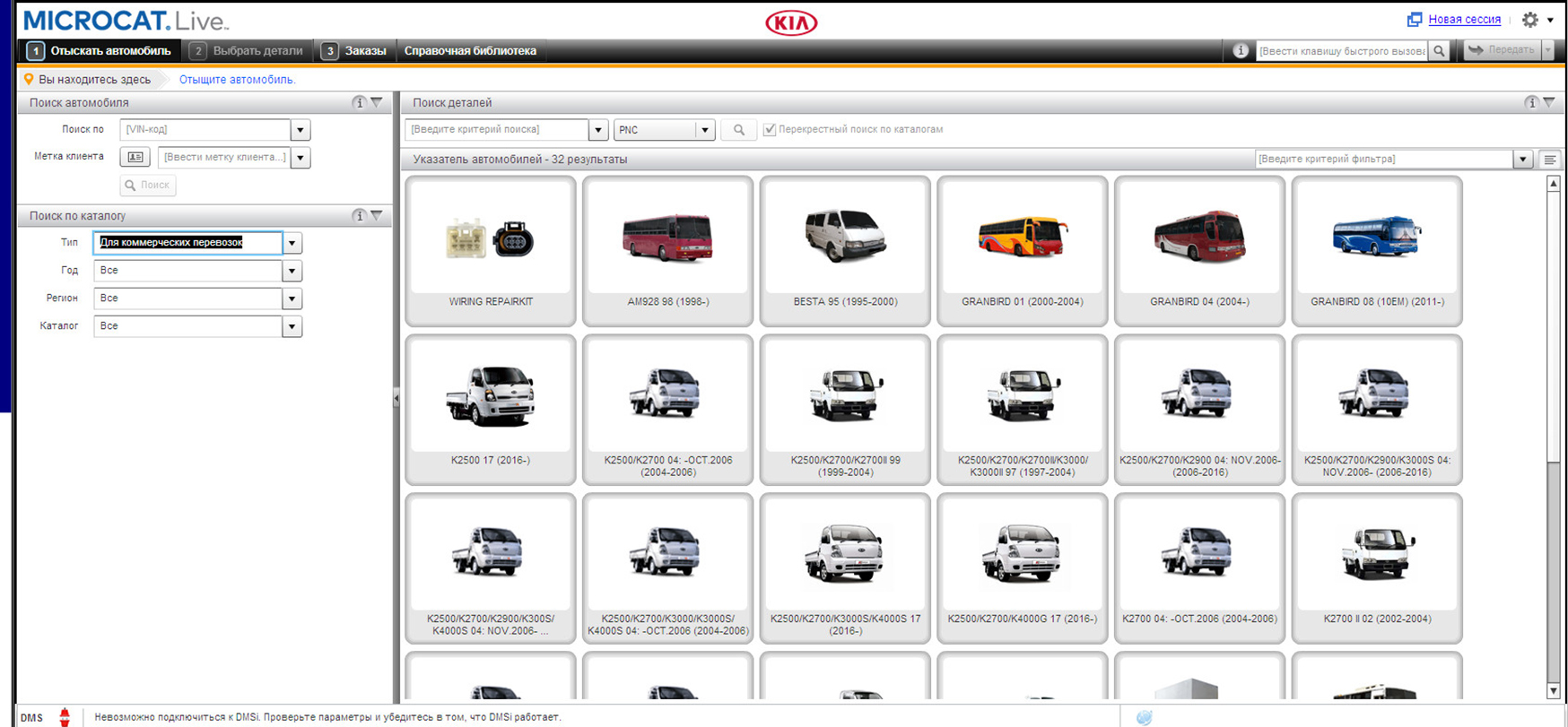This screenshot has width=1568, height=727.
Task: Open the PNC search type dropdown
Action: pyautogui.click(x=704, y=130)
